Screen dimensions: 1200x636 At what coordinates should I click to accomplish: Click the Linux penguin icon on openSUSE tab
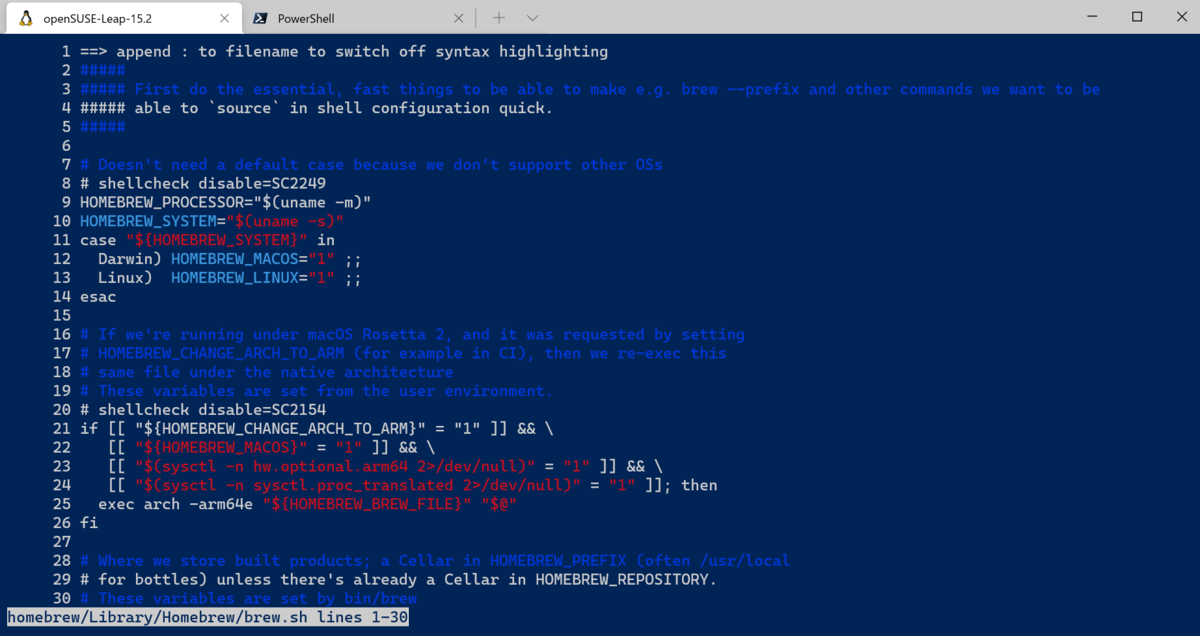pos(26,18)
